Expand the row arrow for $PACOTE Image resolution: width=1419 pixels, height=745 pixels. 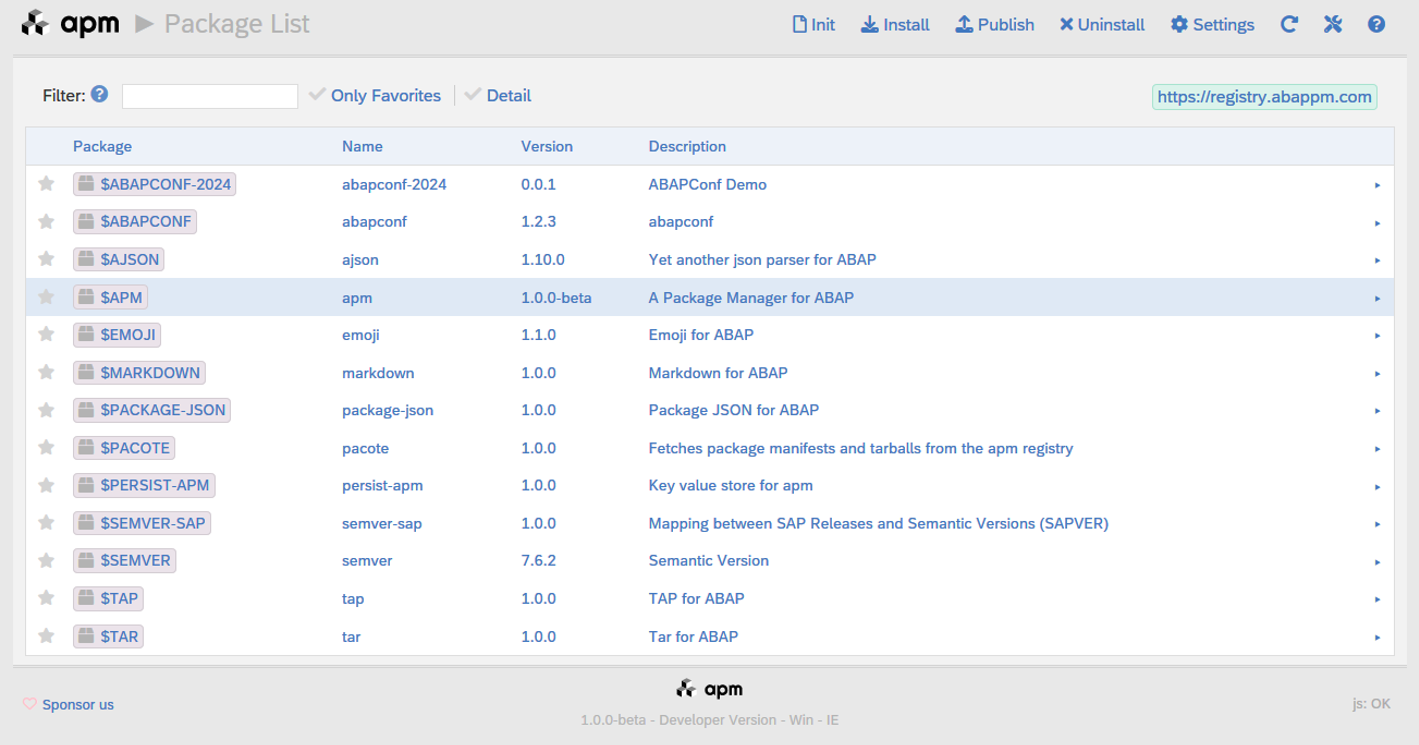point(1377,449)
